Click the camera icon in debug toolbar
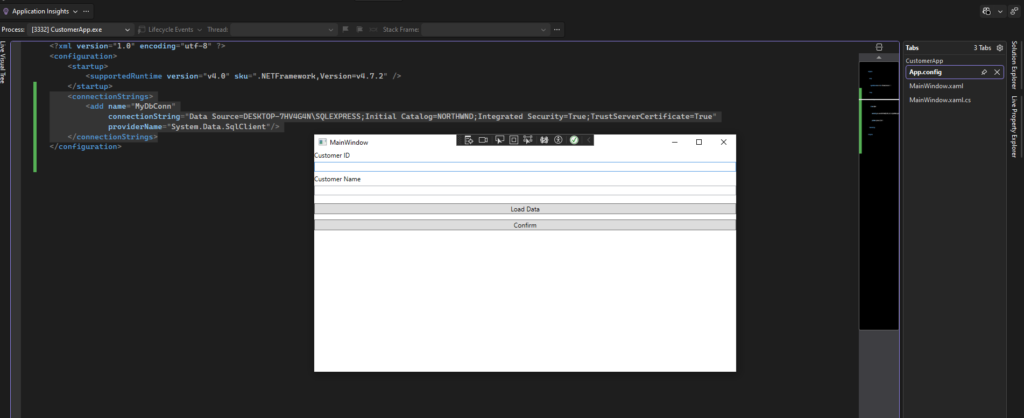Image resolution: width=1024 pixels, height=418 pixels. coord(483,140)
